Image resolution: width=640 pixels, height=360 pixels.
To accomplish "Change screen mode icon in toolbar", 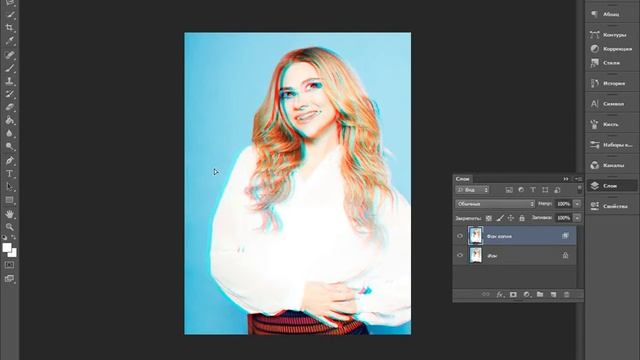I will click(9, 279).
